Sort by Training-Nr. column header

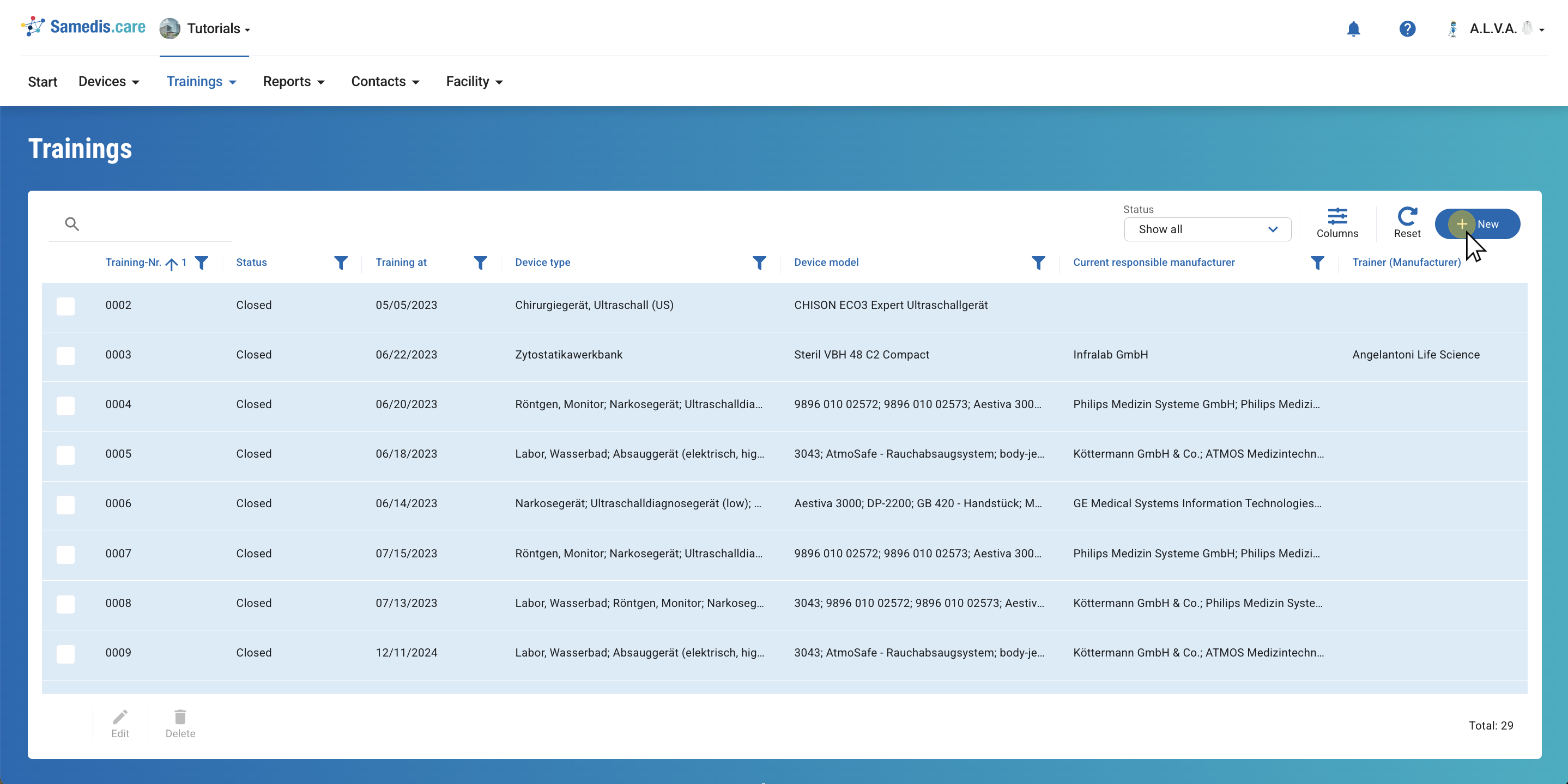pyautogui.click(x=134, y=263)
